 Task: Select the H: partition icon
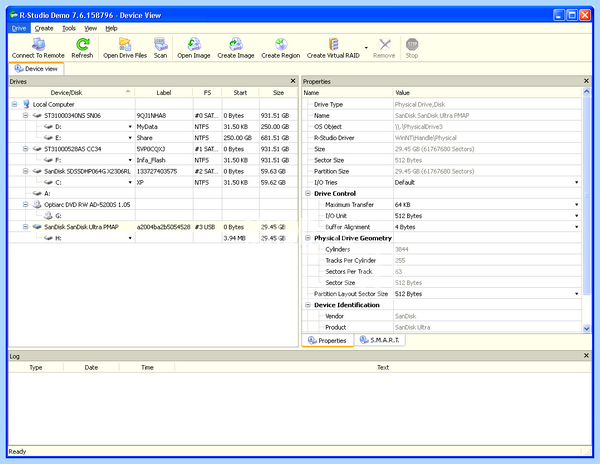coord(48,238)
